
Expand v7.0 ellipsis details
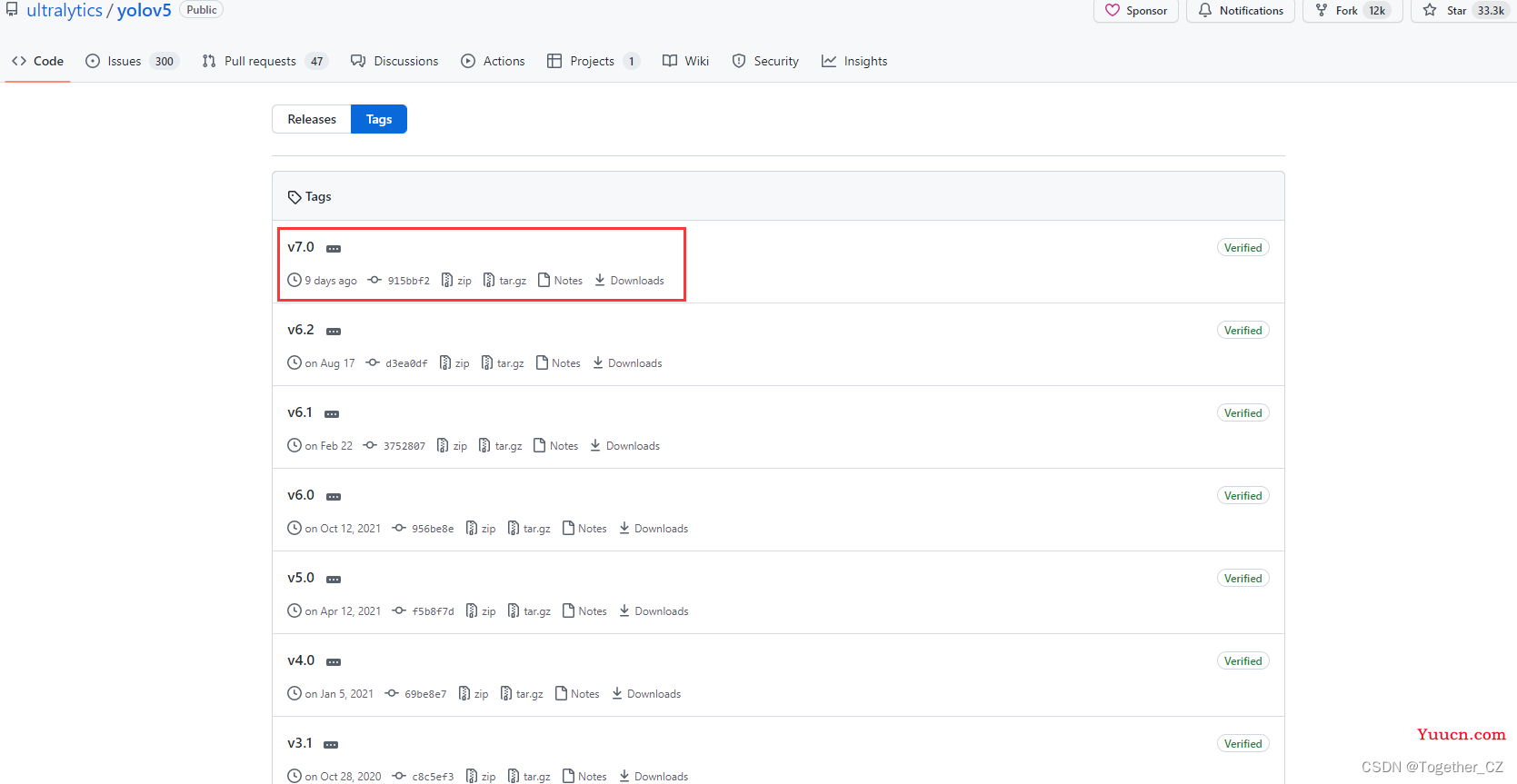click(x=334, y=249)
